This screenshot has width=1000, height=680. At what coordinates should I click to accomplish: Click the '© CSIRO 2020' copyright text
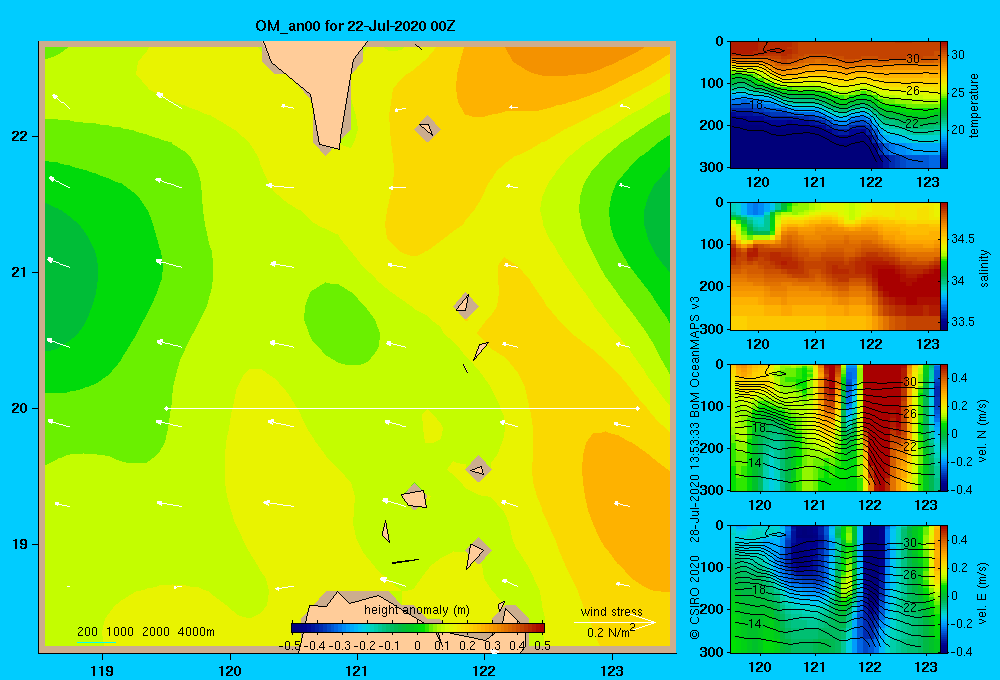695,597
